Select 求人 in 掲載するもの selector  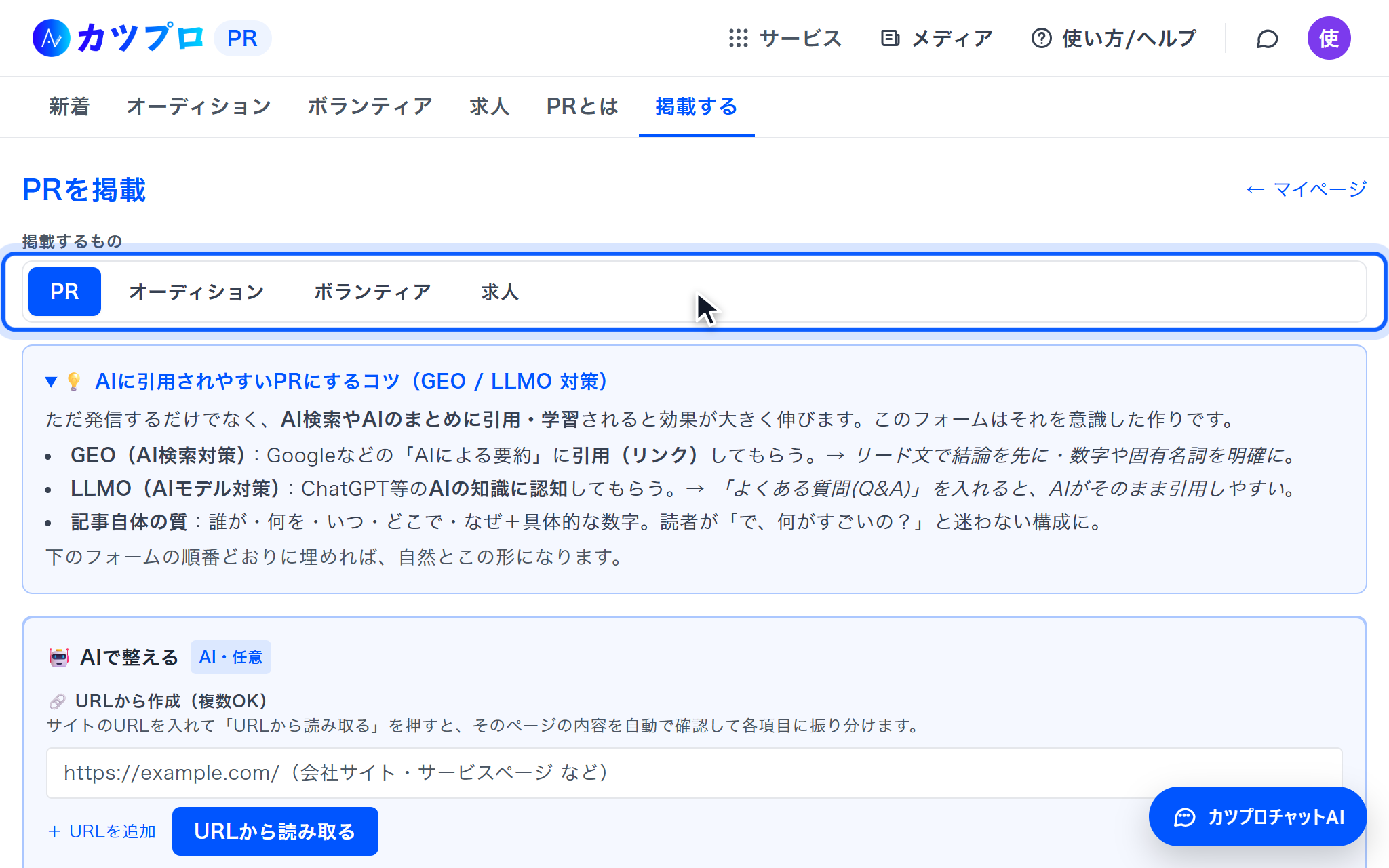pos(501,292)
